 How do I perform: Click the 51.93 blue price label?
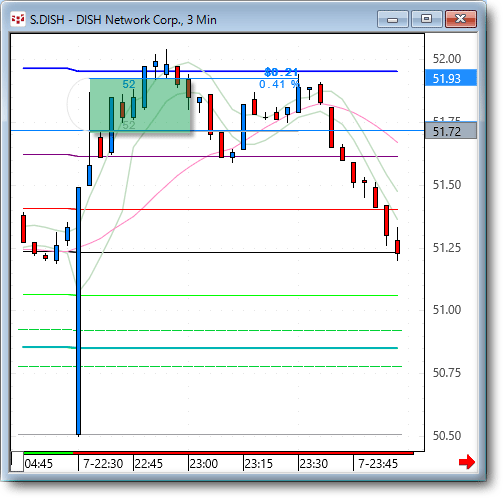tap(451, 78)
